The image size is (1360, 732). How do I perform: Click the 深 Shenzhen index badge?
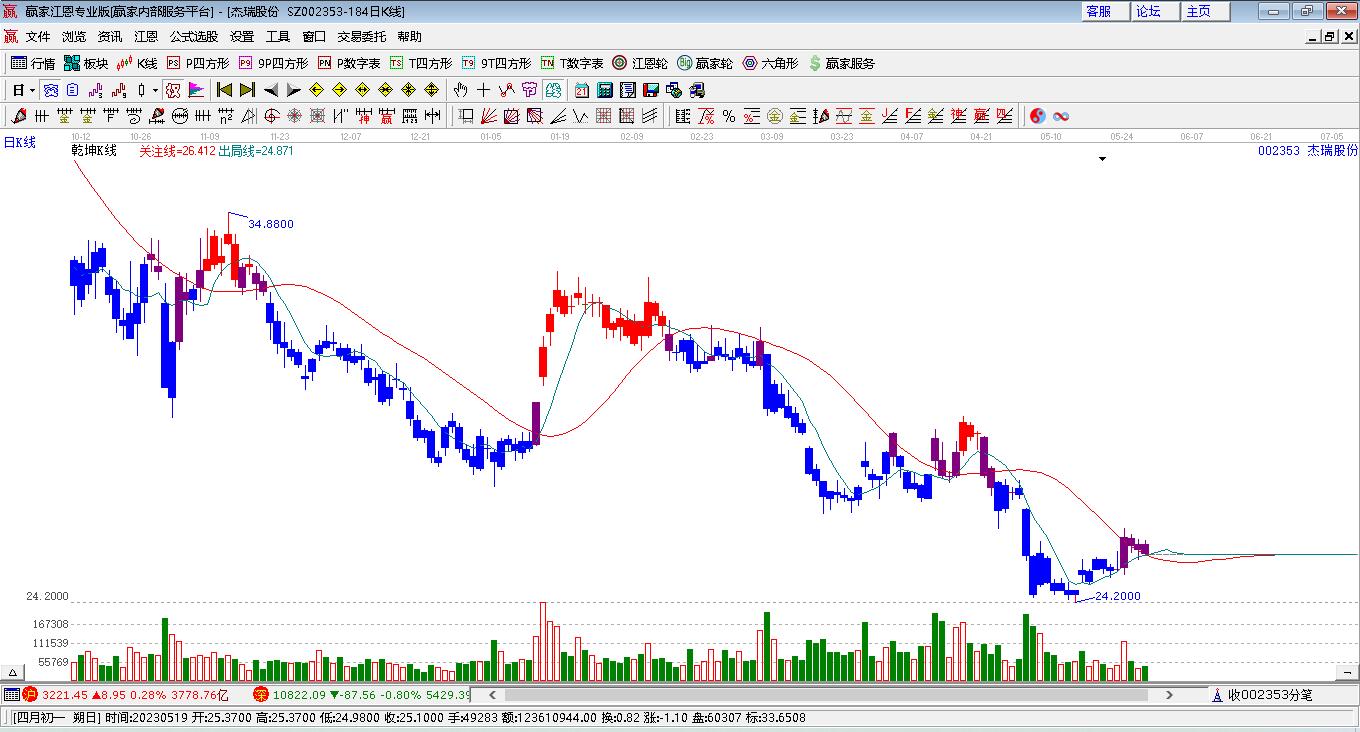point(261,695)
